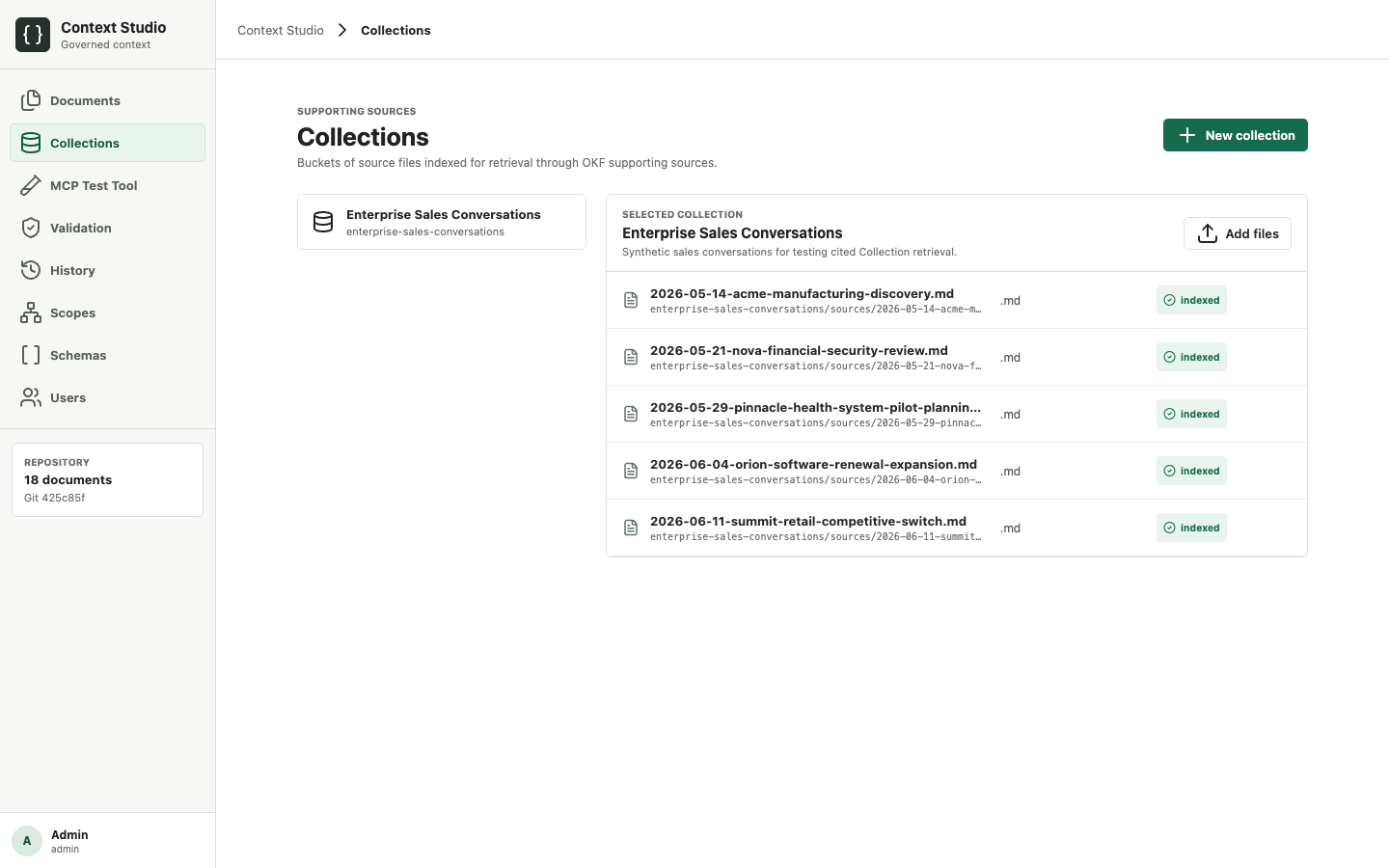Open the Schemas section
1389x868 pixels.
pyautogui.click(x=107, y=355)
